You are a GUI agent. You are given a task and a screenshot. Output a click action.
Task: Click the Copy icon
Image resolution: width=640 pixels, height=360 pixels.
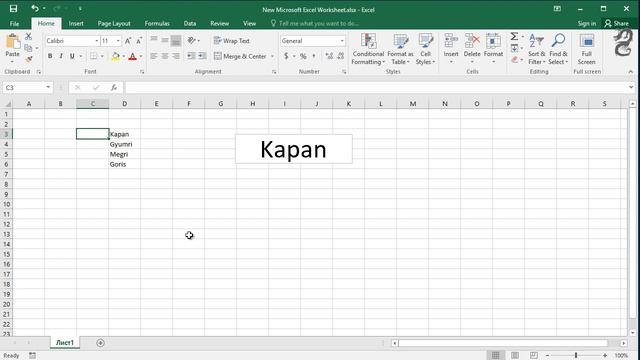pyautogui.click(x=28, y=48)
